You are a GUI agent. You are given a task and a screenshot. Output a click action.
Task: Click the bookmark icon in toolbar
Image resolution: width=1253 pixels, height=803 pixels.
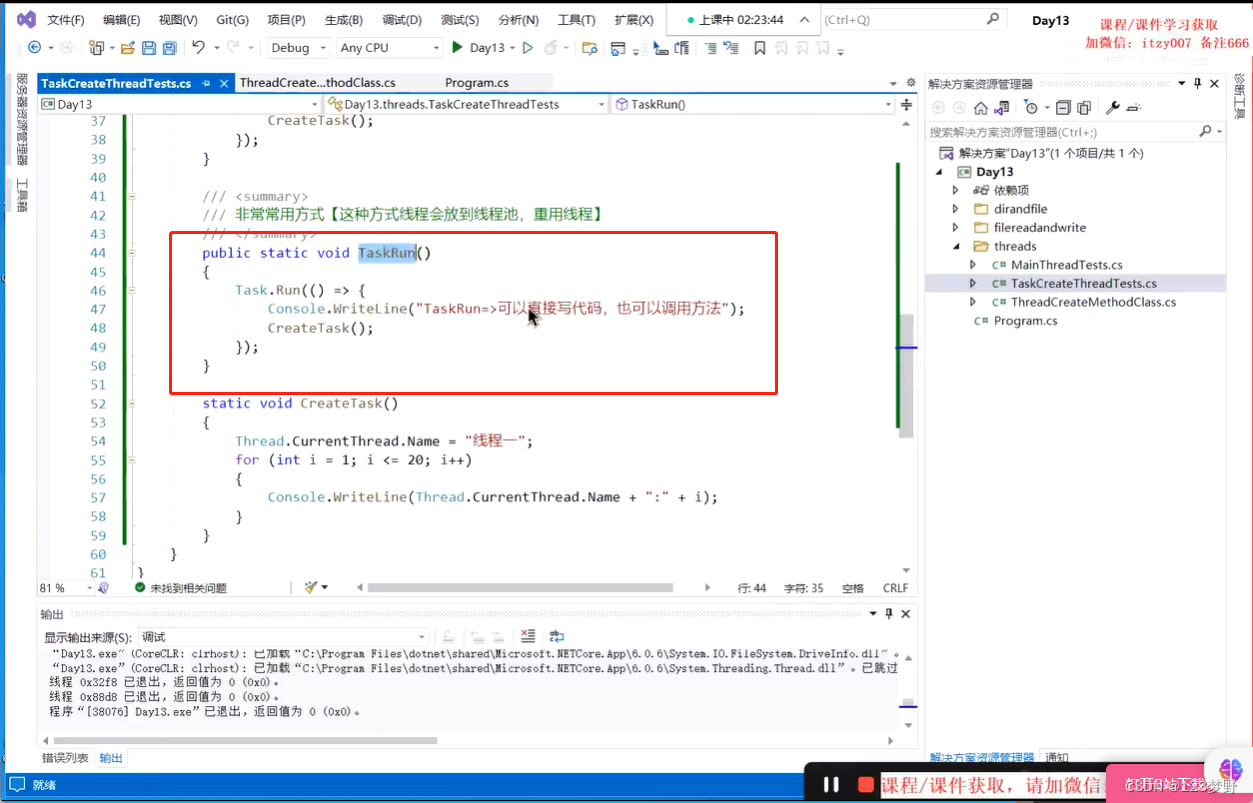tap(760, 47)
